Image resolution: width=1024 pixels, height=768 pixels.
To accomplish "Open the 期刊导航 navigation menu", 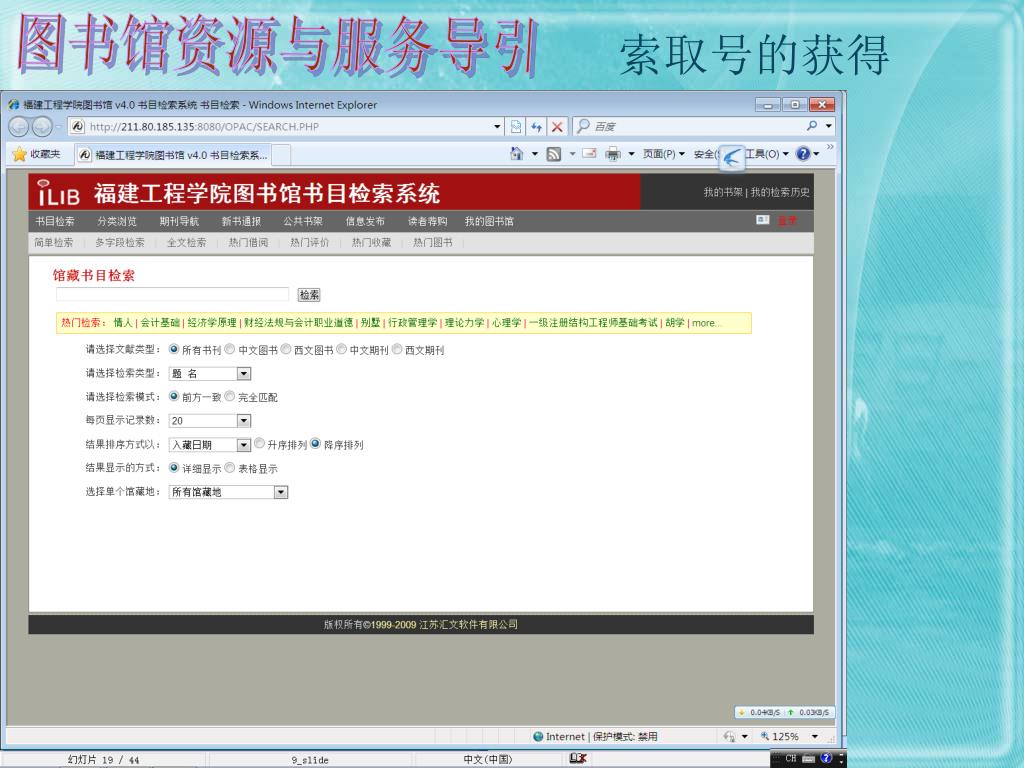I will click(x=179, y=221).
